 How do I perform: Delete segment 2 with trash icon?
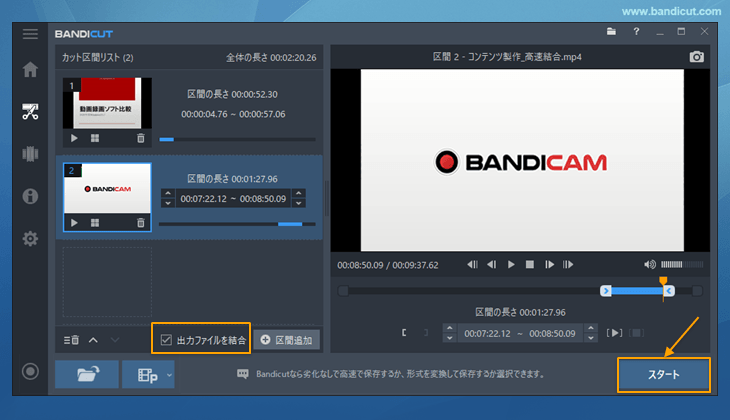coord(141,223)
